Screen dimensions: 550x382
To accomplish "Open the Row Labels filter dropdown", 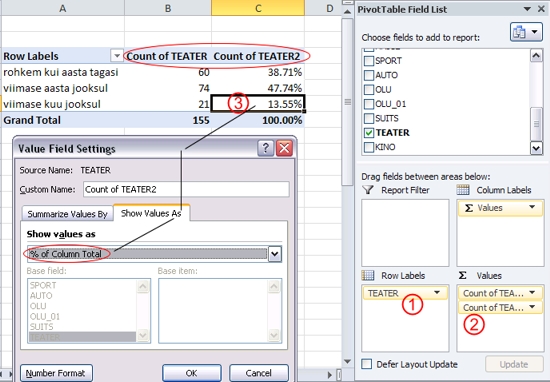I will pos(117,56).
